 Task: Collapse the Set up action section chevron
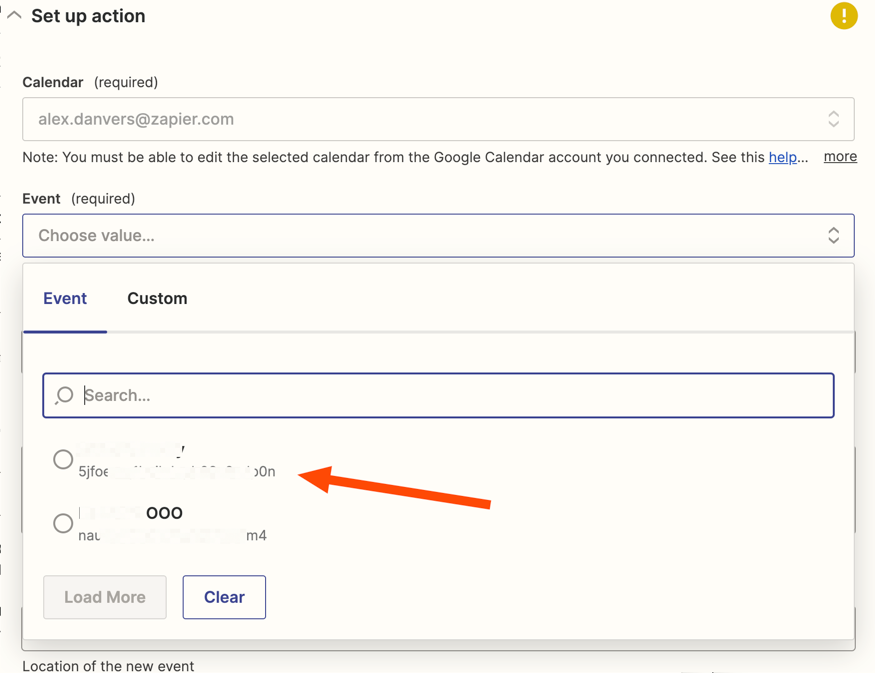[14, 16]
